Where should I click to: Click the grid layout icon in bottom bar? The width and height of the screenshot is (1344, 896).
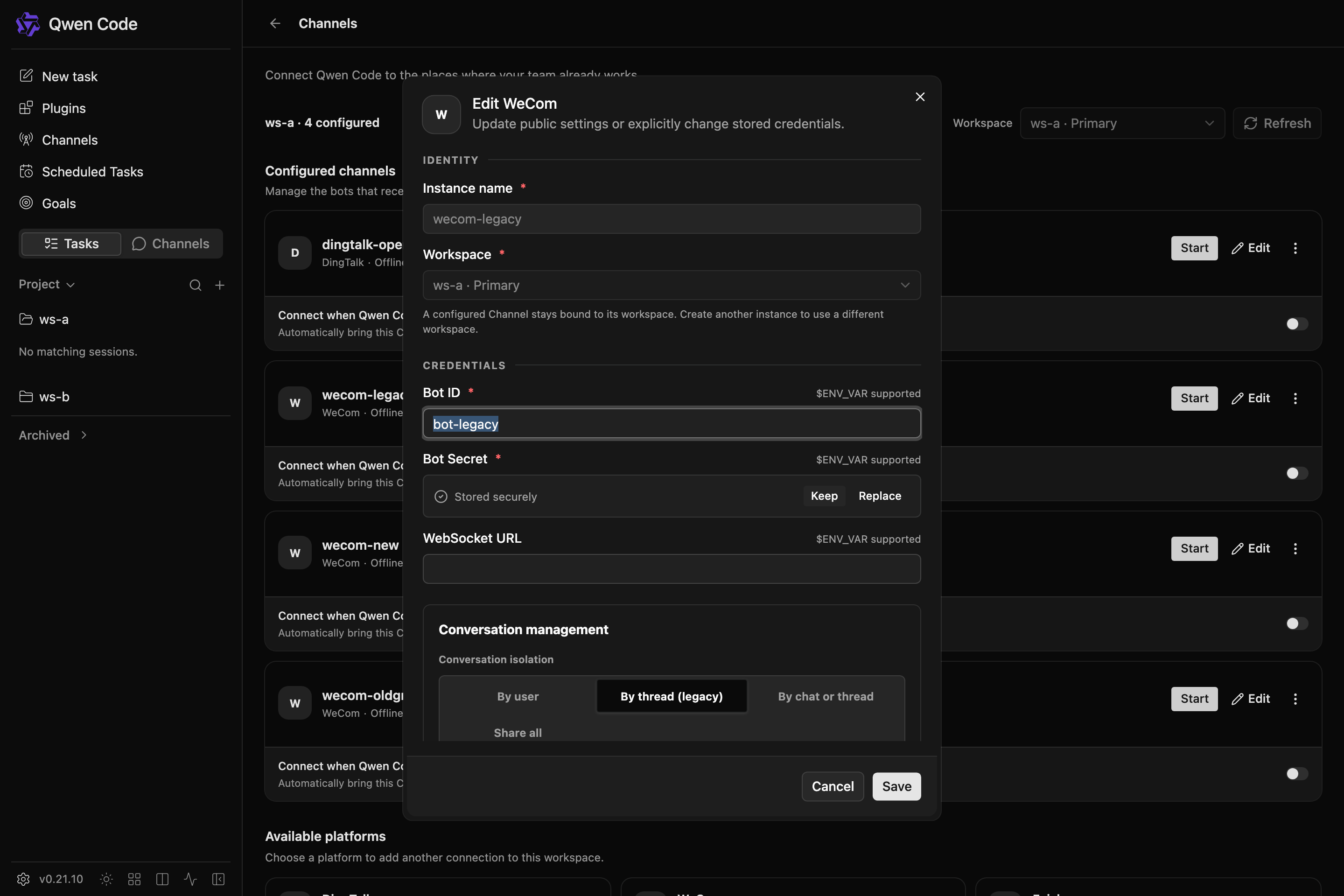click(134, 879)
